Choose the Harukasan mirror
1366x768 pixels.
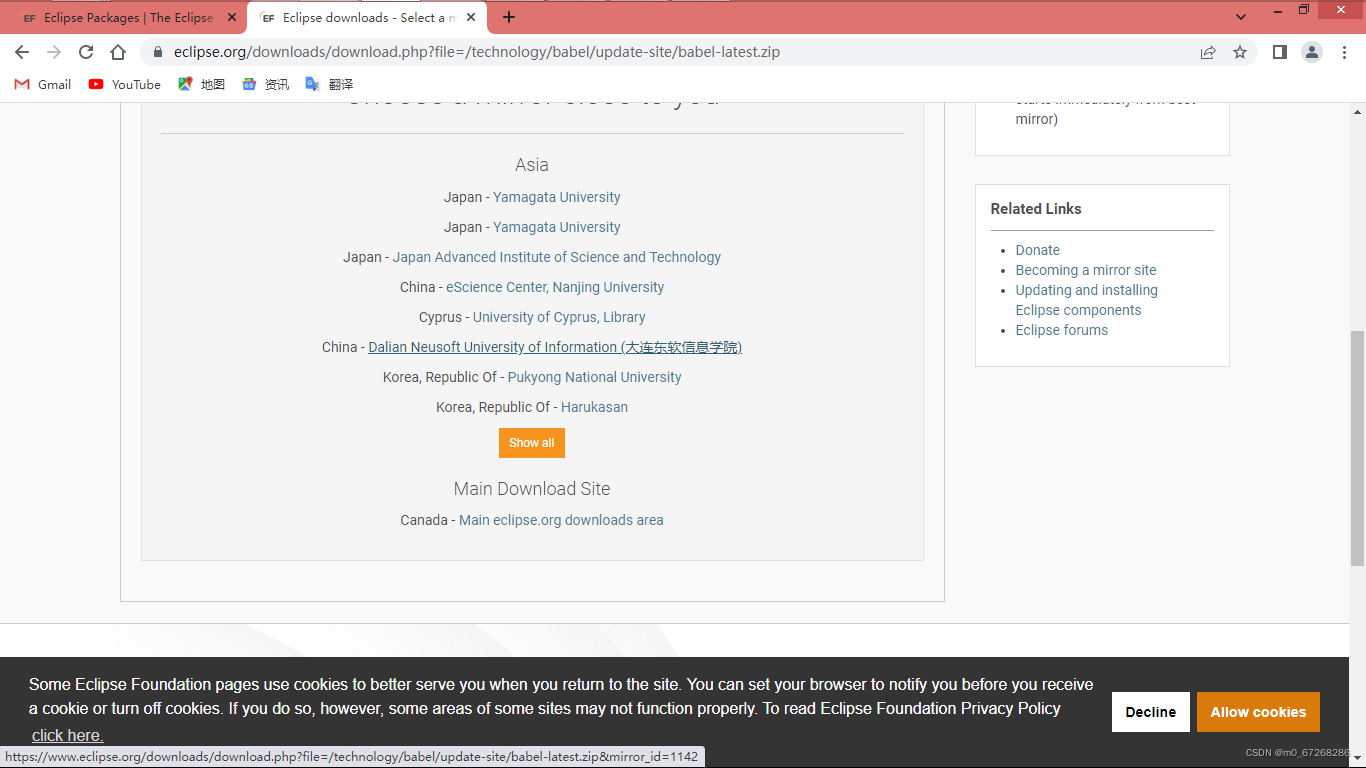[594, 407]
